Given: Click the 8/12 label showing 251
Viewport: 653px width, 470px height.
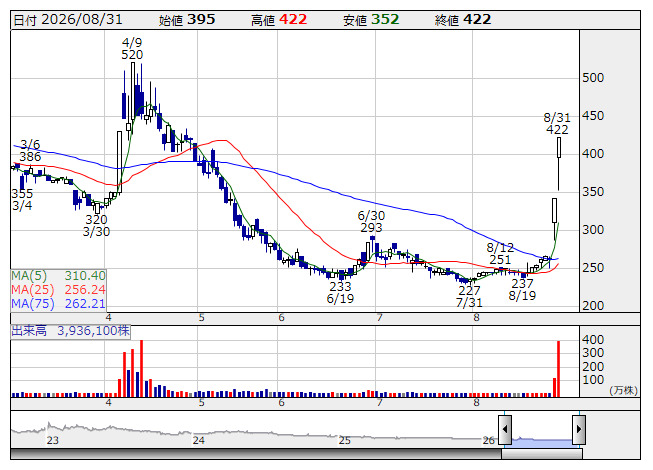Looking at the screenshot, I should (x=500, y=254).
